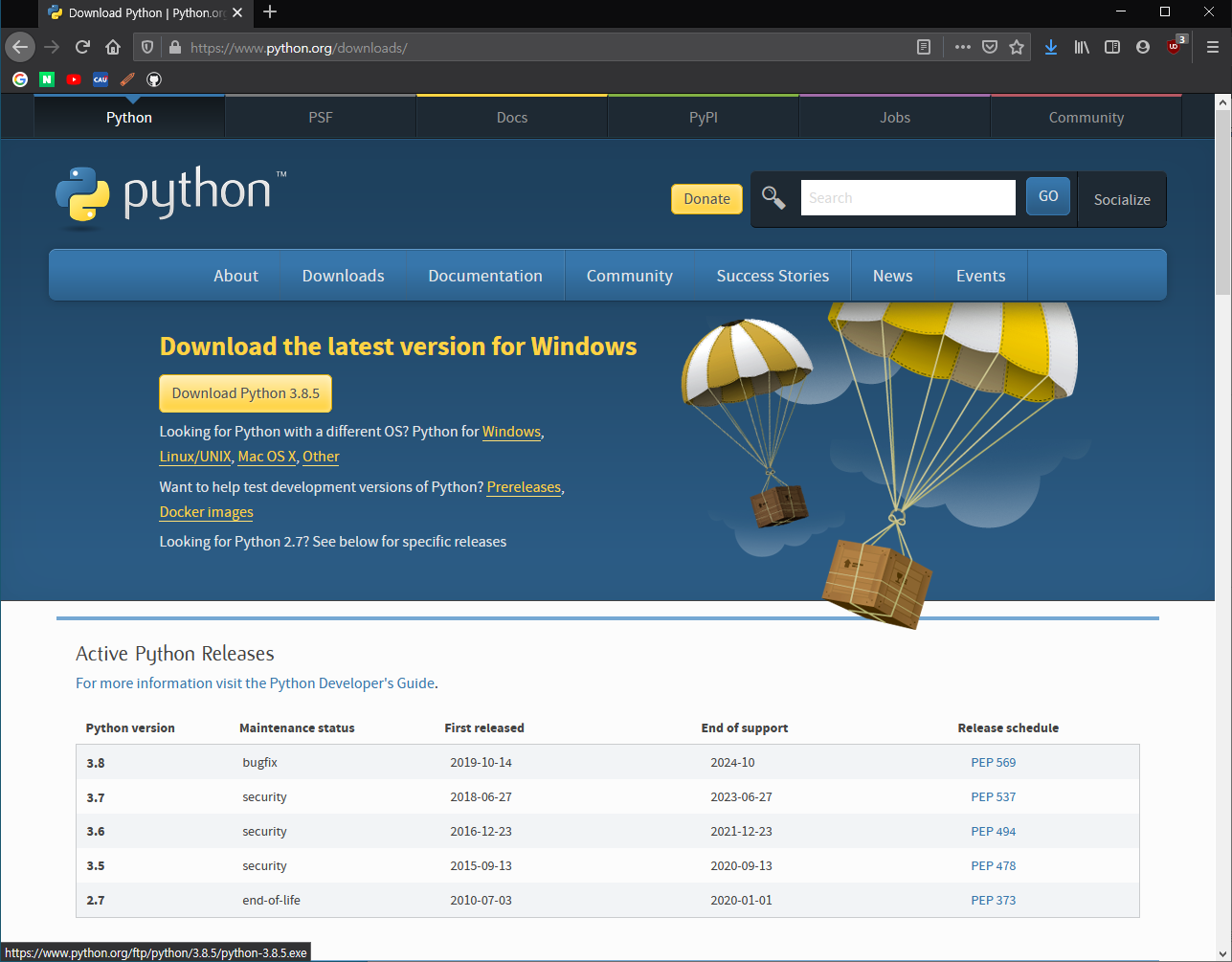Open the Prereleases link
This screenshot has height=962, width=1232.
tap(524, 487)
